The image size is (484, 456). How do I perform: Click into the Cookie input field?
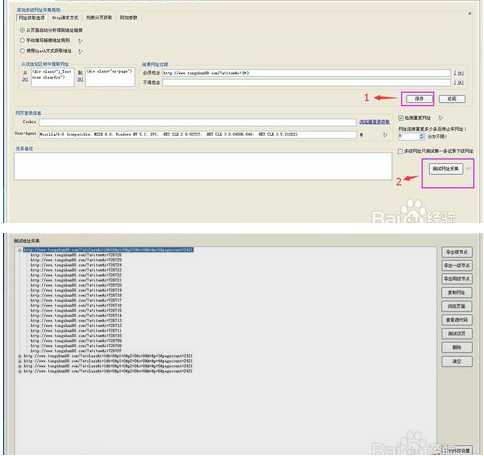pyautogui.click(x=198, y=122)
